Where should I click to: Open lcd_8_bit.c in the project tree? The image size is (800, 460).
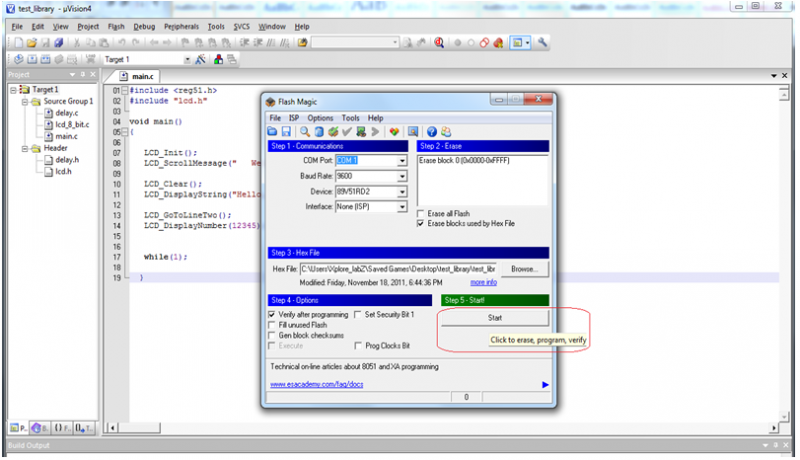click(72, 125)
